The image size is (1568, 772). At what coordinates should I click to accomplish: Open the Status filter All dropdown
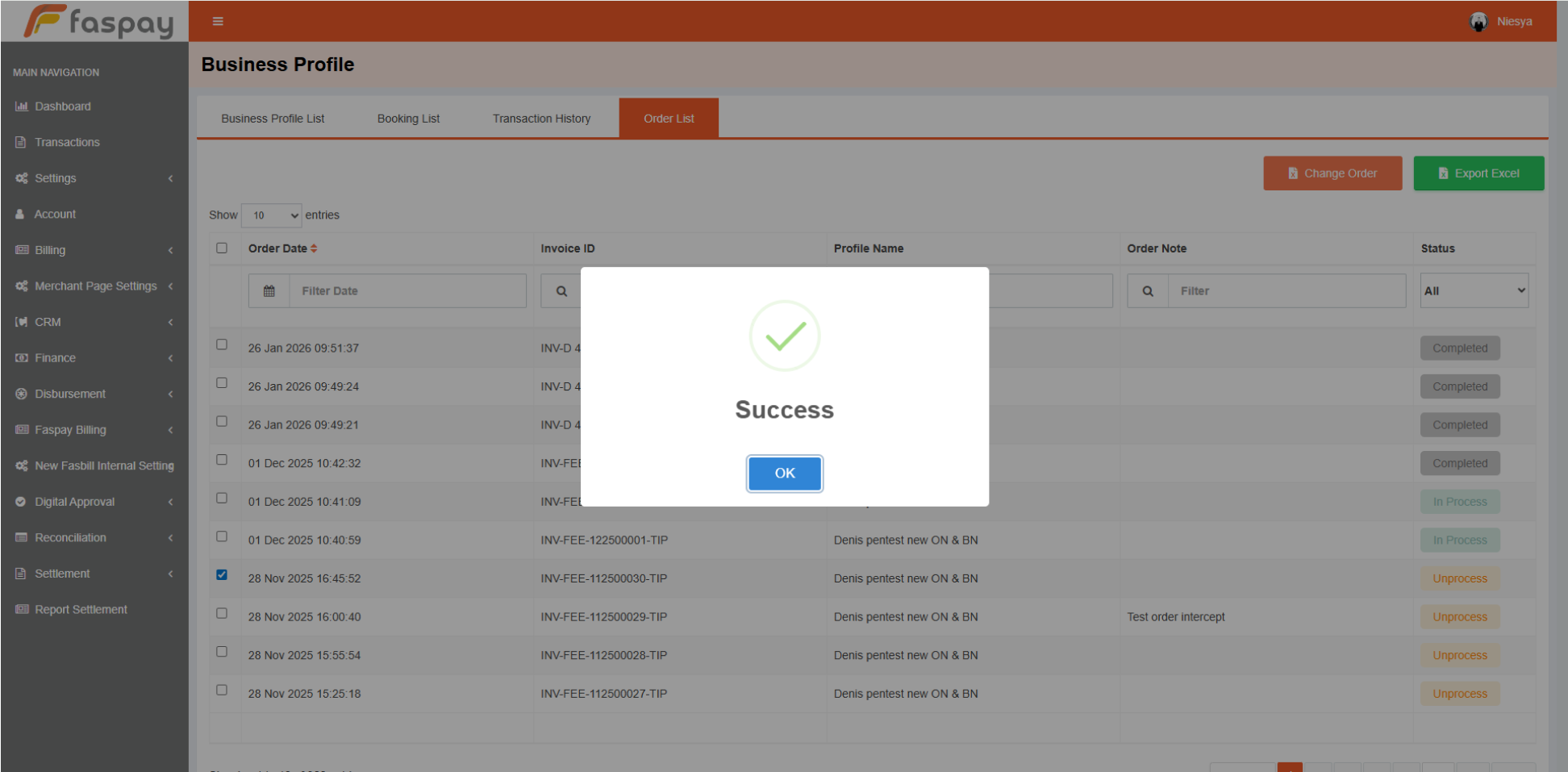pos(1474,291)
